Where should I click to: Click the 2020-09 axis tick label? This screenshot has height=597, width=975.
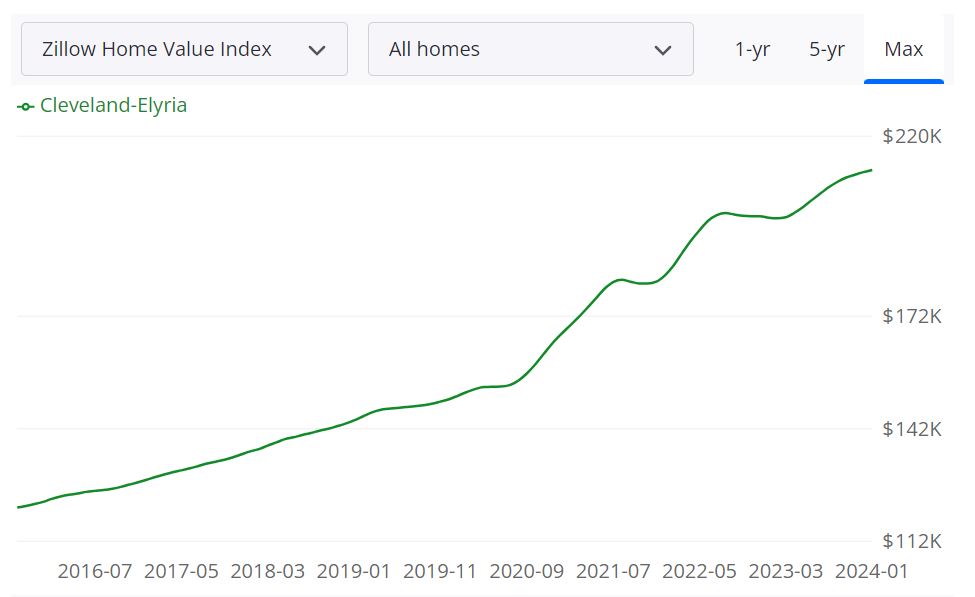[x=528, y=571]
